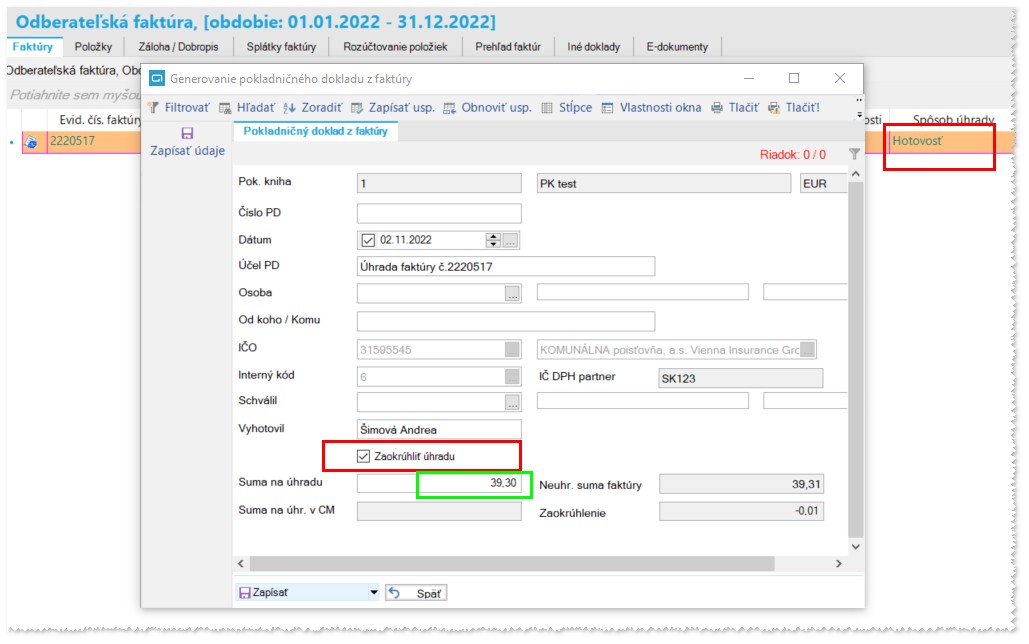Open the Schválil lookup ellipsis button
This screenshot has height=644, width=1029.
pyautogui.click(x=513, y=402)
